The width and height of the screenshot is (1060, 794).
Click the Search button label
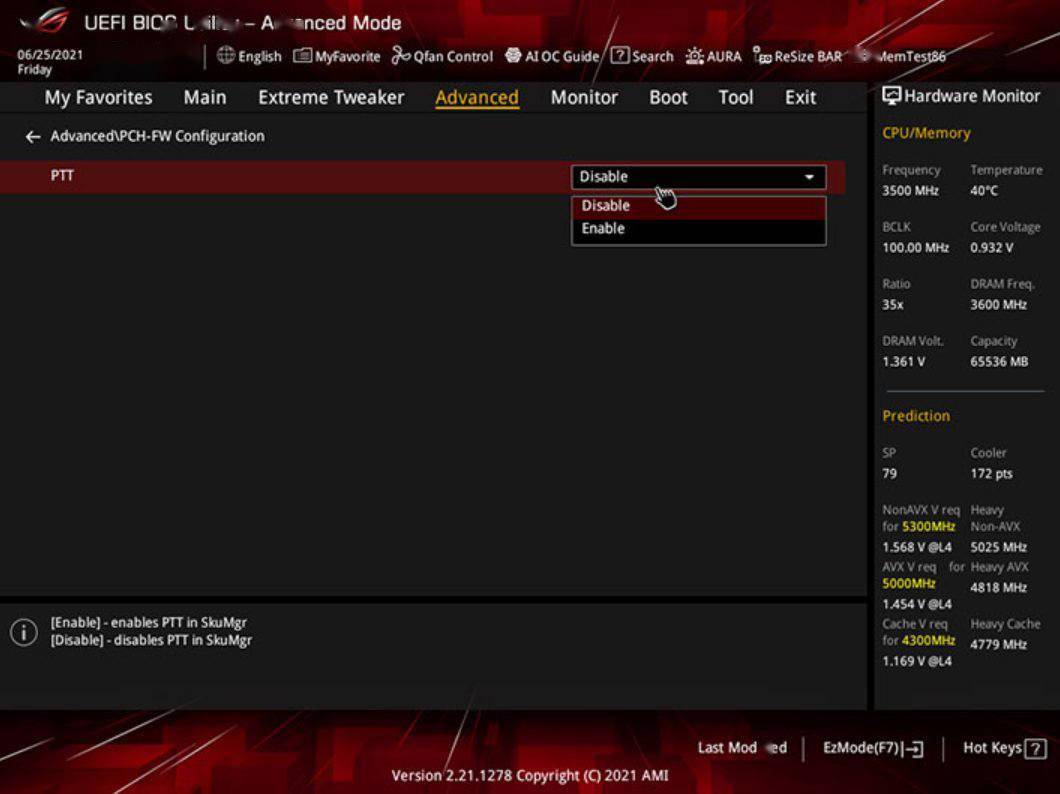tap(652, 57)
